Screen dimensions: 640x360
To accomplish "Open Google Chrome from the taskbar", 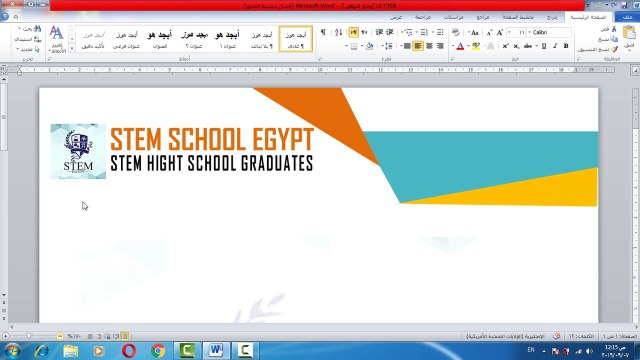I will pos(158,351).
